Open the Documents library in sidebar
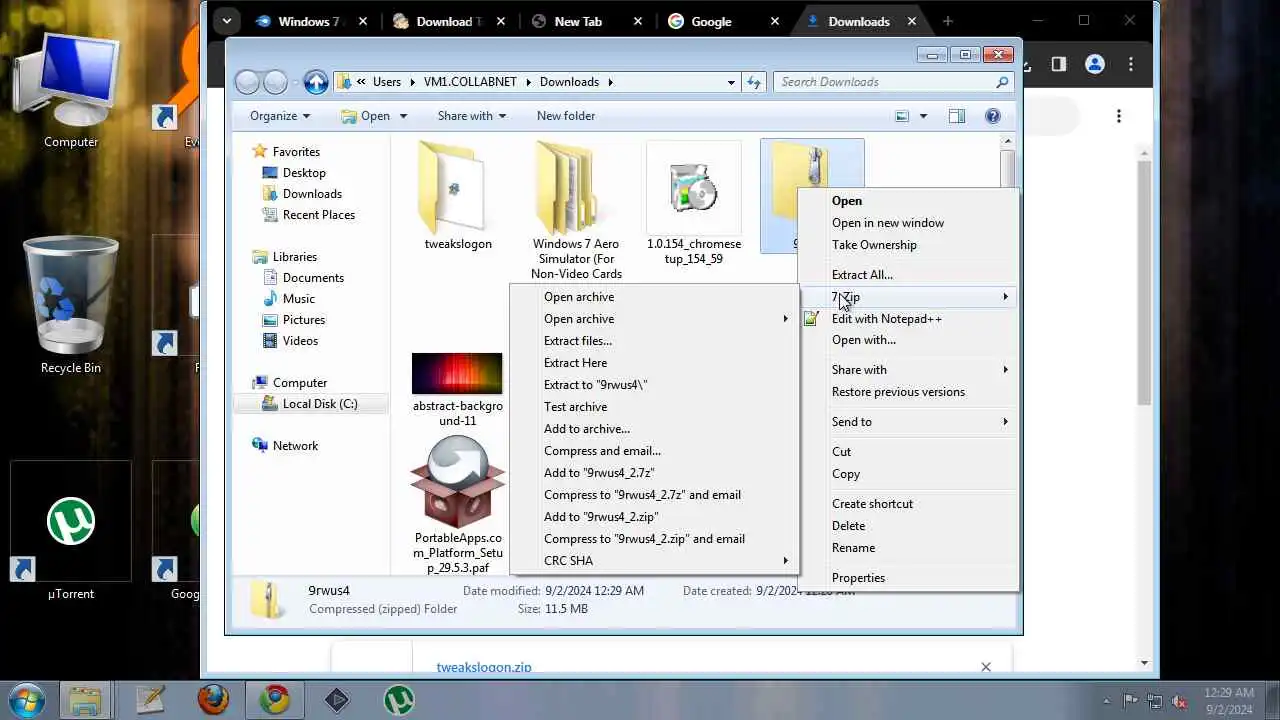This screenshot has width=1280, height=720. pos(313,278)
